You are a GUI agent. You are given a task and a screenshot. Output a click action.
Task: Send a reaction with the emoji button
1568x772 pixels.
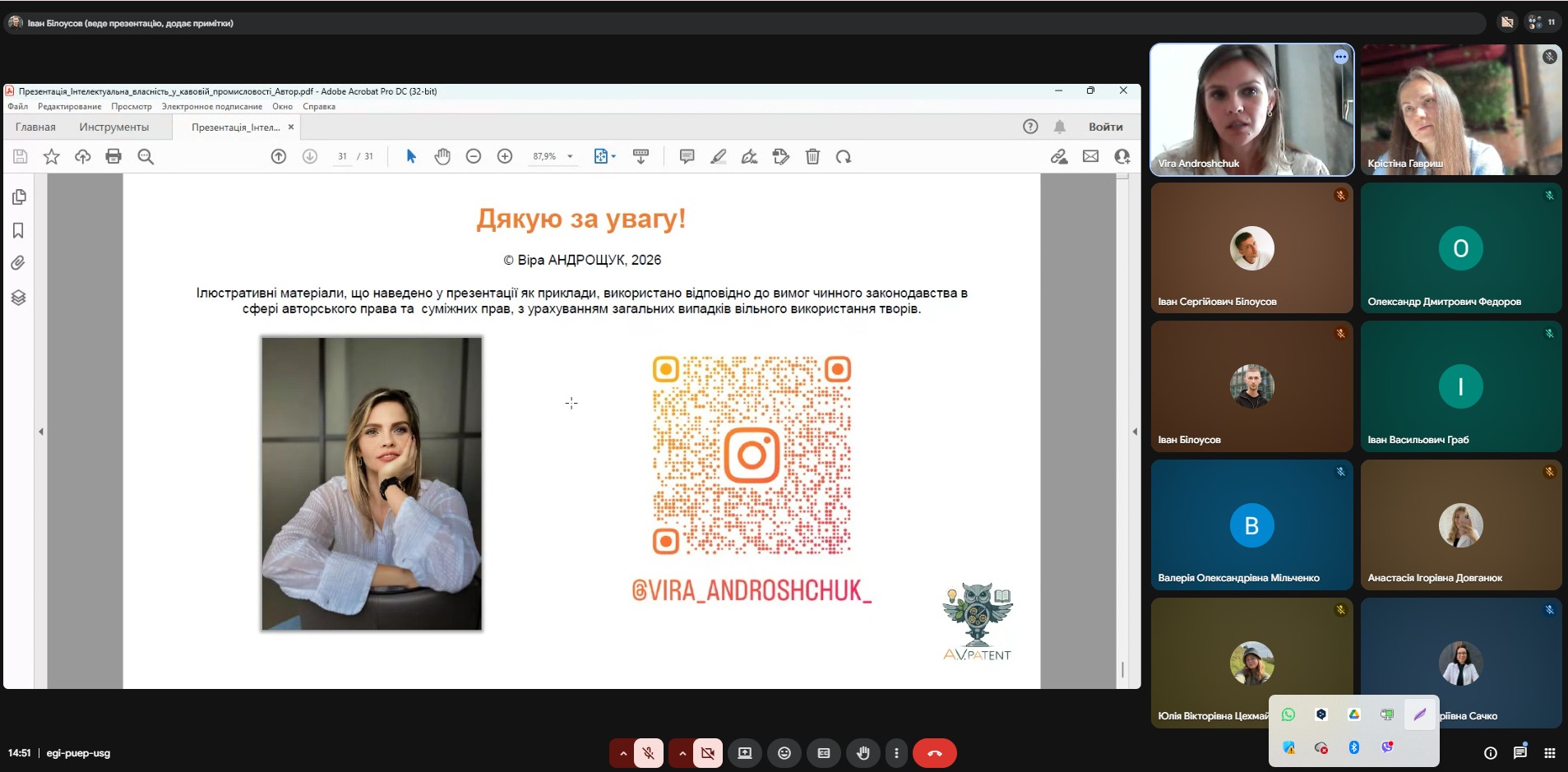[784, 753]
